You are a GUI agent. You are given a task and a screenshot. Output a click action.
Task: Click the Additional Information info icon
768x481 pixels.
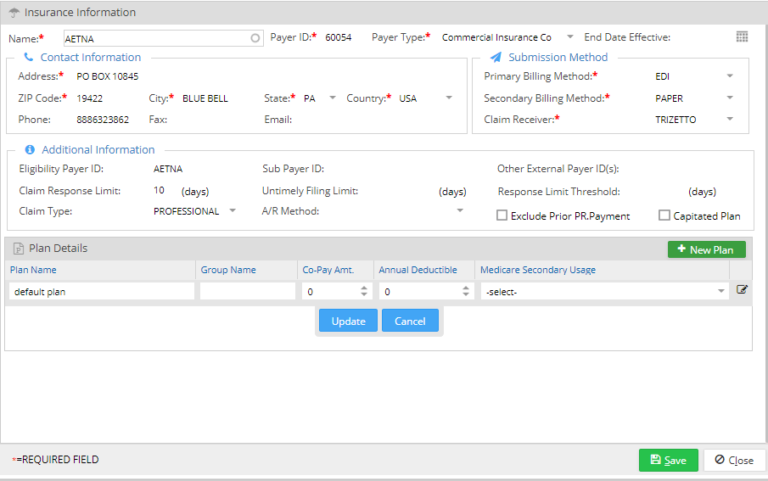point(30,149)
